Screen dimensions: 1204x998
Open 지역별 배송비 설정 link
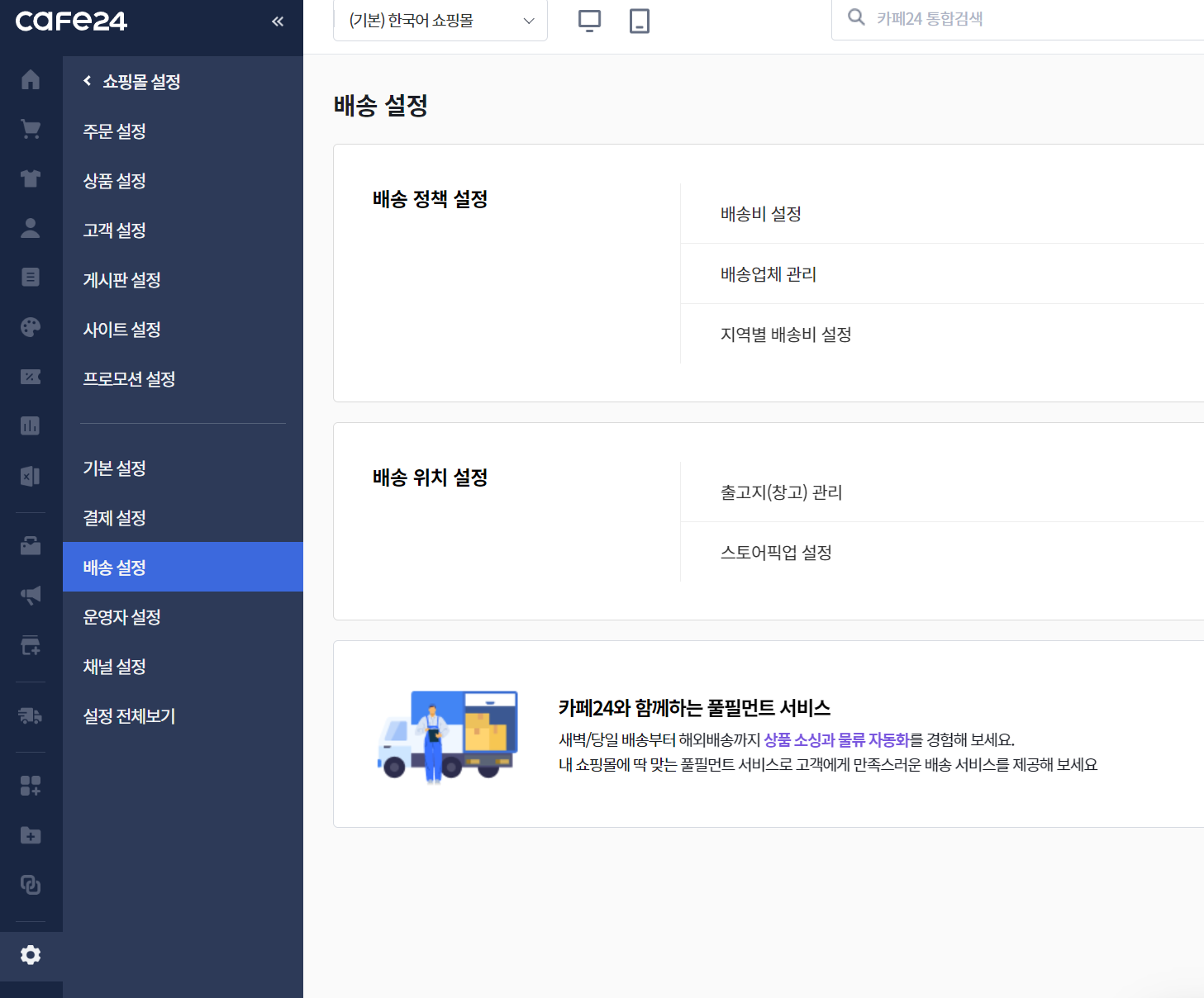tap(786, 335)
